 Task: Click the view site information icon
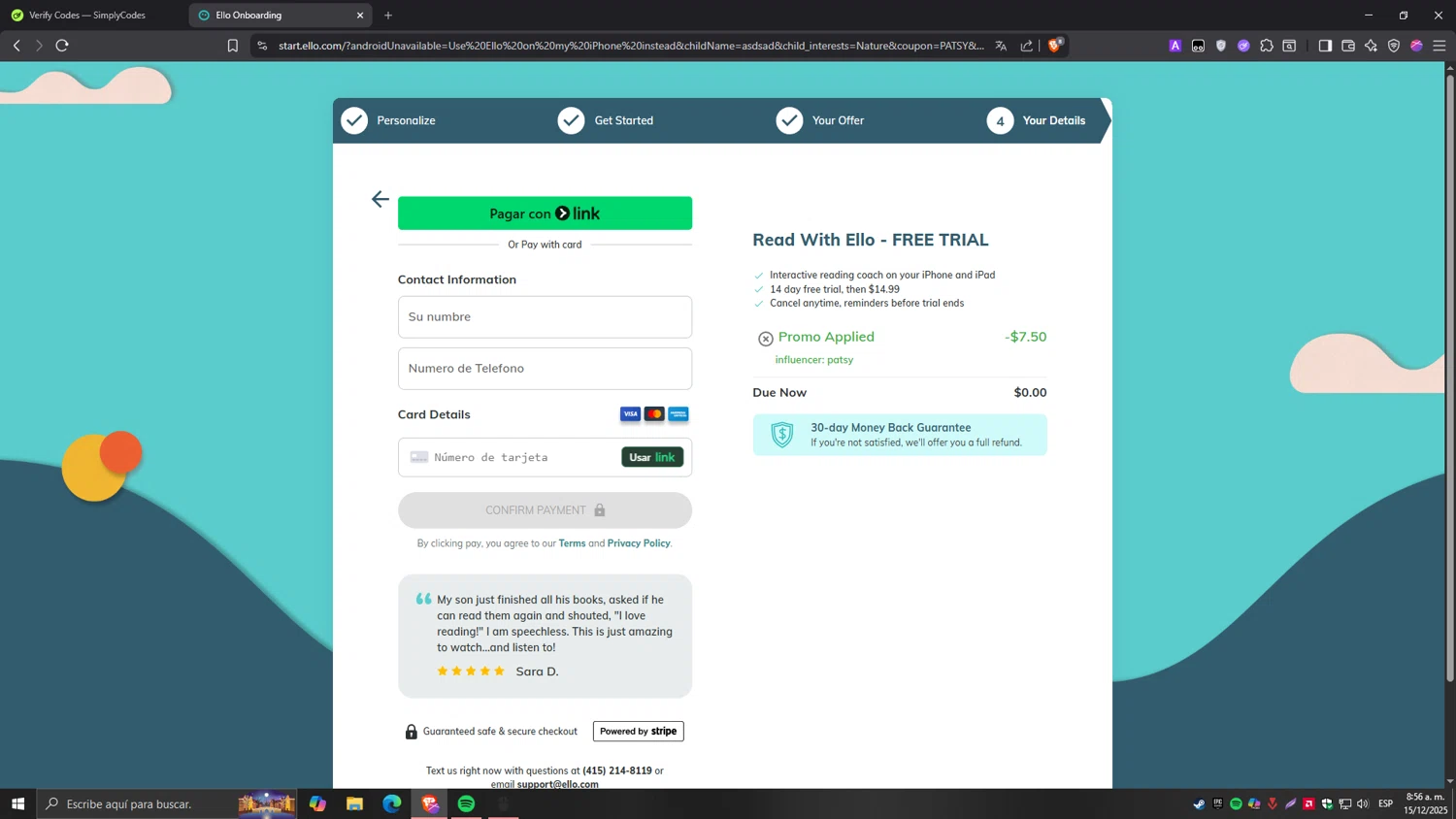(262, 46)
